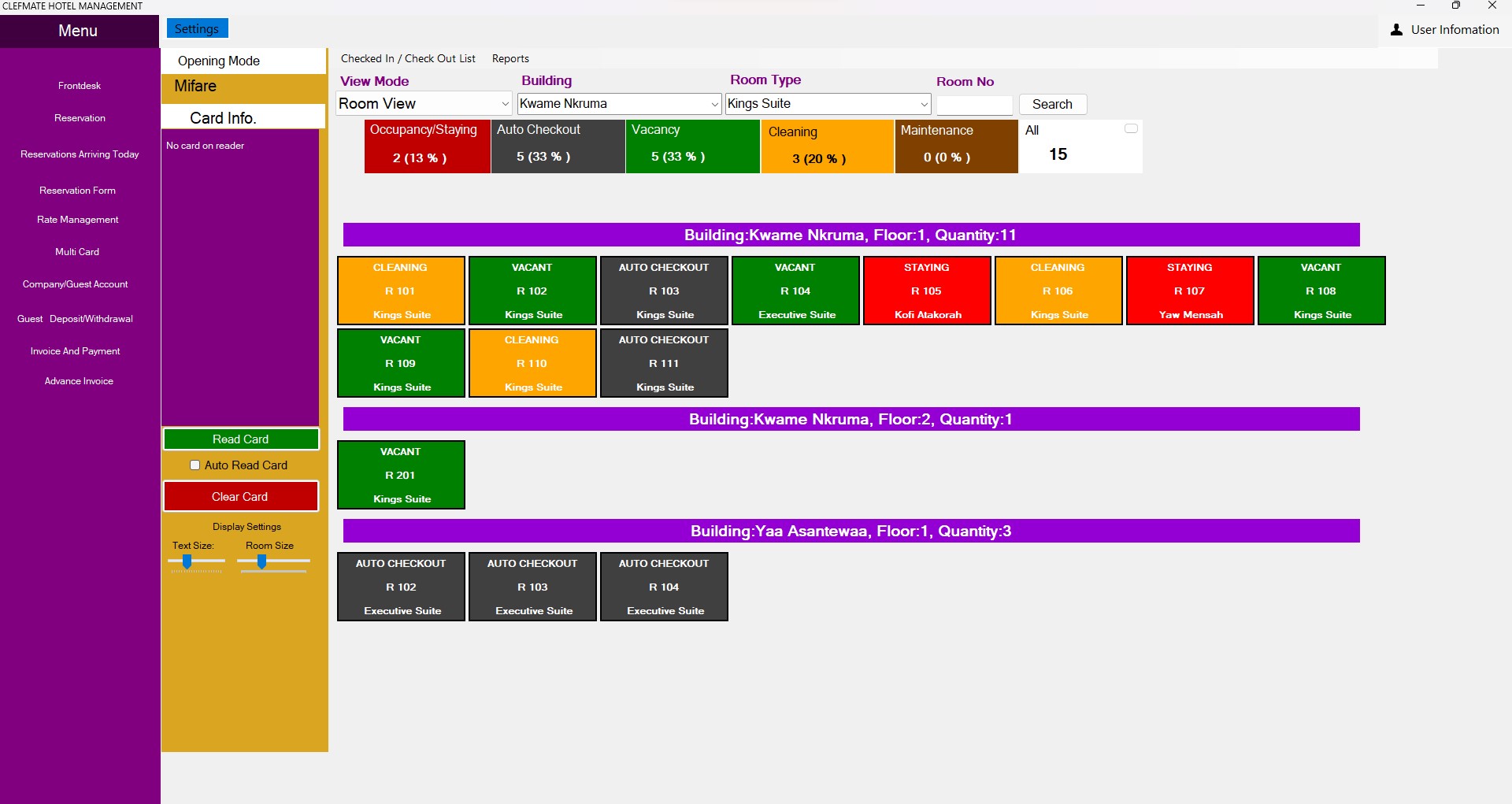The height and width of the screenshot is (804, 1512).
Task: Select vacant room R 102 tile
Action: point(532,291)
